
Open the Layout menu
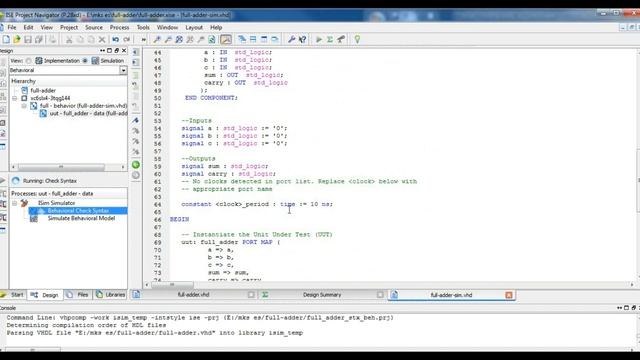[194, 27]
